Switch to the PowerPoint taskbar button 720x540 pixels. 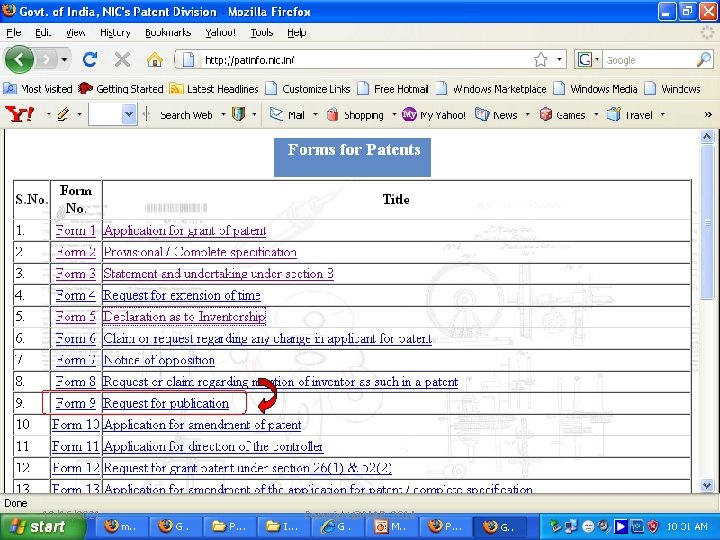tap(392, 527)
